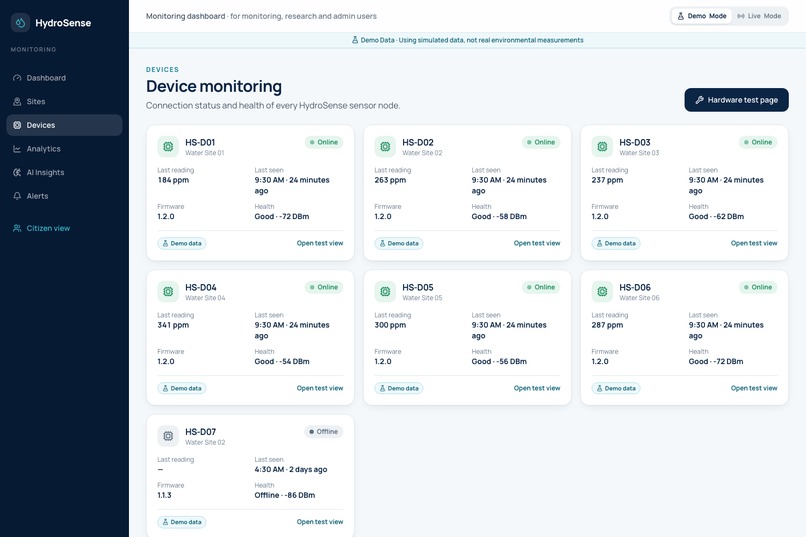
Task: Click the Analytics chart icon in sidebar
Action: click(17, 149)
